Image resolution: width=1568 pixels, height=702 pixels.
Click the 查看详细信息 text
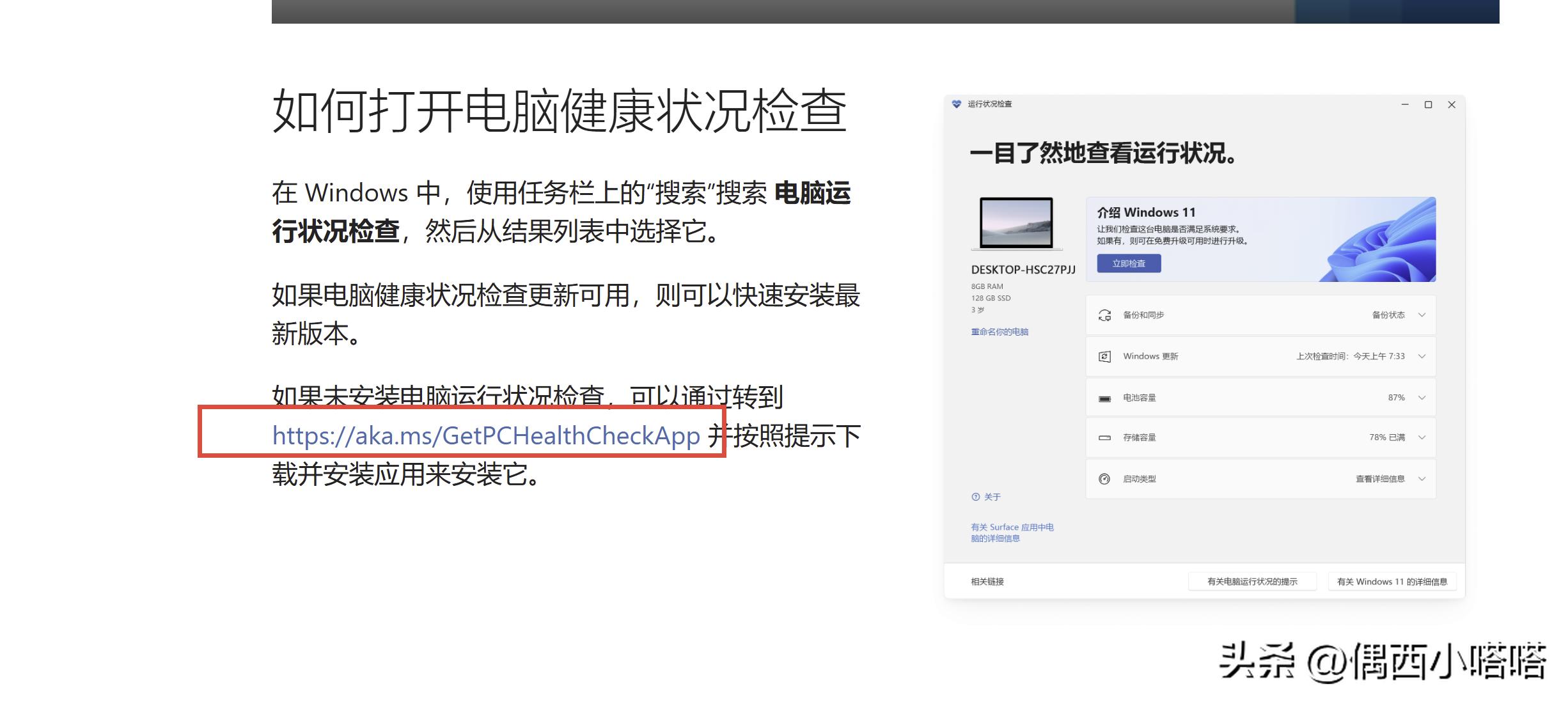1380,479
